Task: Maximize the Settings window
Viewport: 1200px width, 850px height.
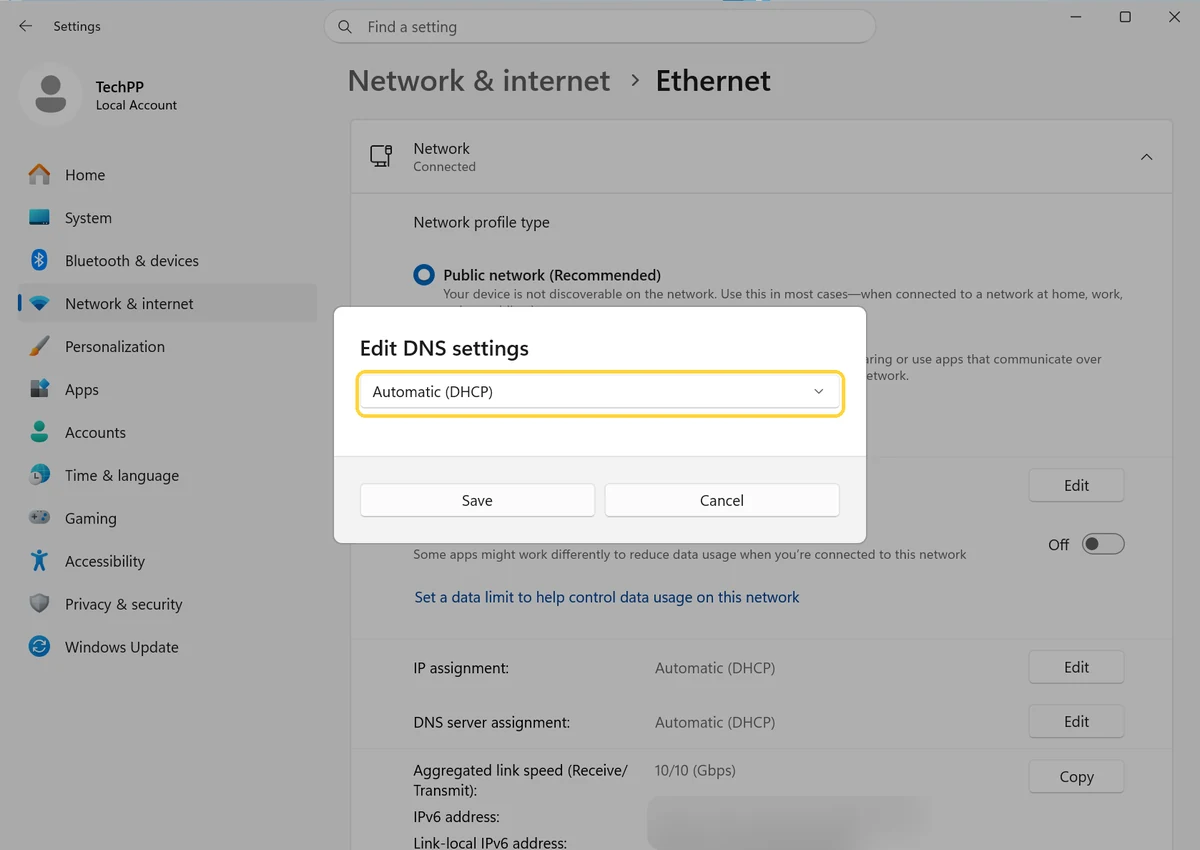Action: click(x=1125, y=17)
